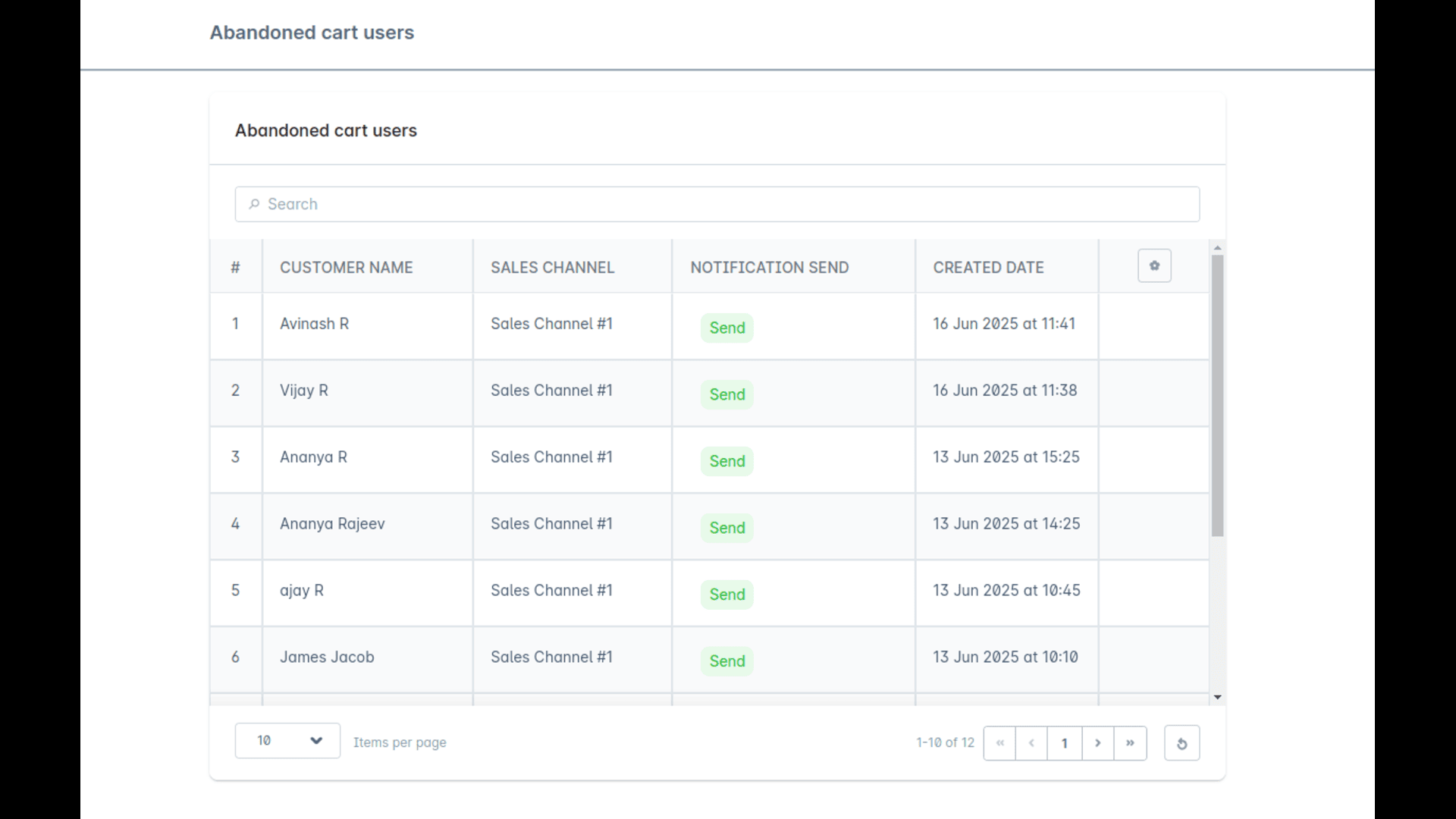Click Send badge for James Jacob
This screenshot has height=819, width=1456.
coord(726,661)
